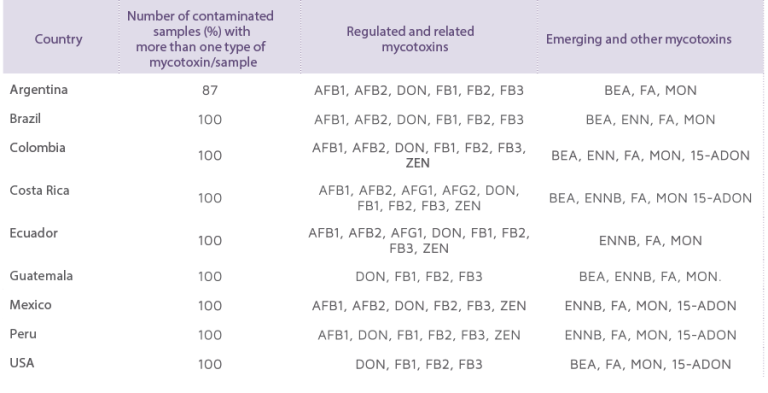Click USA's BEA, FA, MON, 15-ADON cell
The height and width of the screenshot is (393, 768).
coord(650,365)
